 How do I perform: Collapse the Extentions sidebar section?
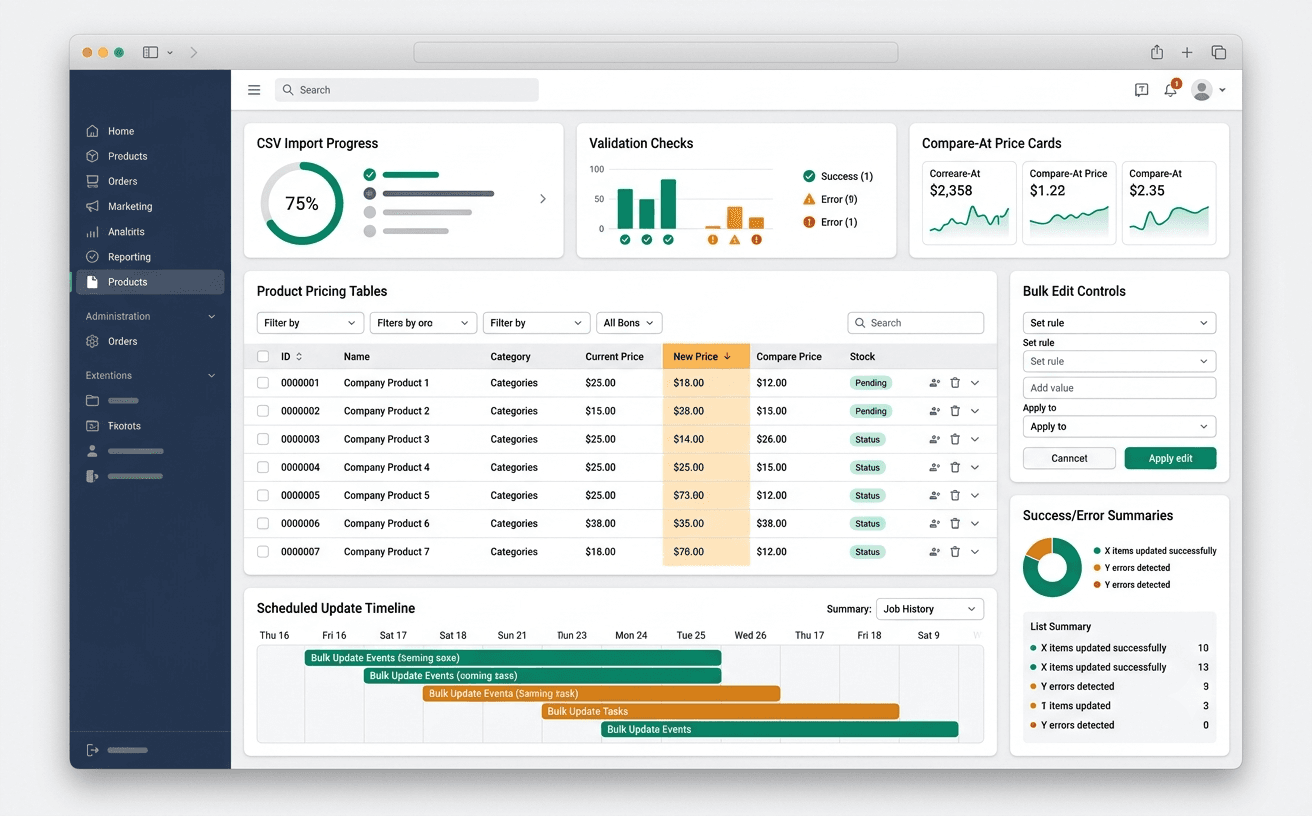pyautogui.click(x=211, y=376)
